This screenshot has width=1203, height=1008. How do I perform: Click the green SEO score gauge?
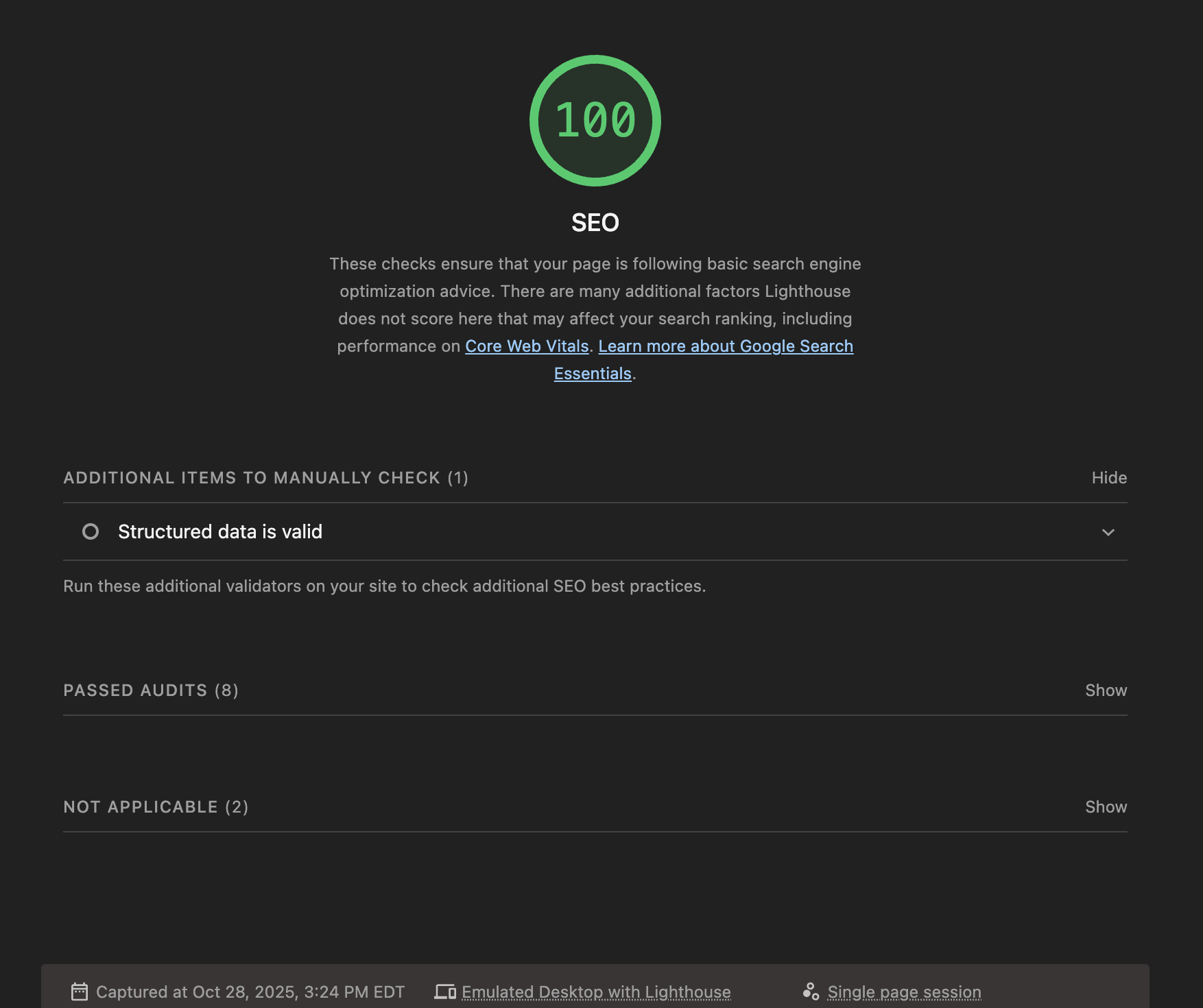pos(595,121)
